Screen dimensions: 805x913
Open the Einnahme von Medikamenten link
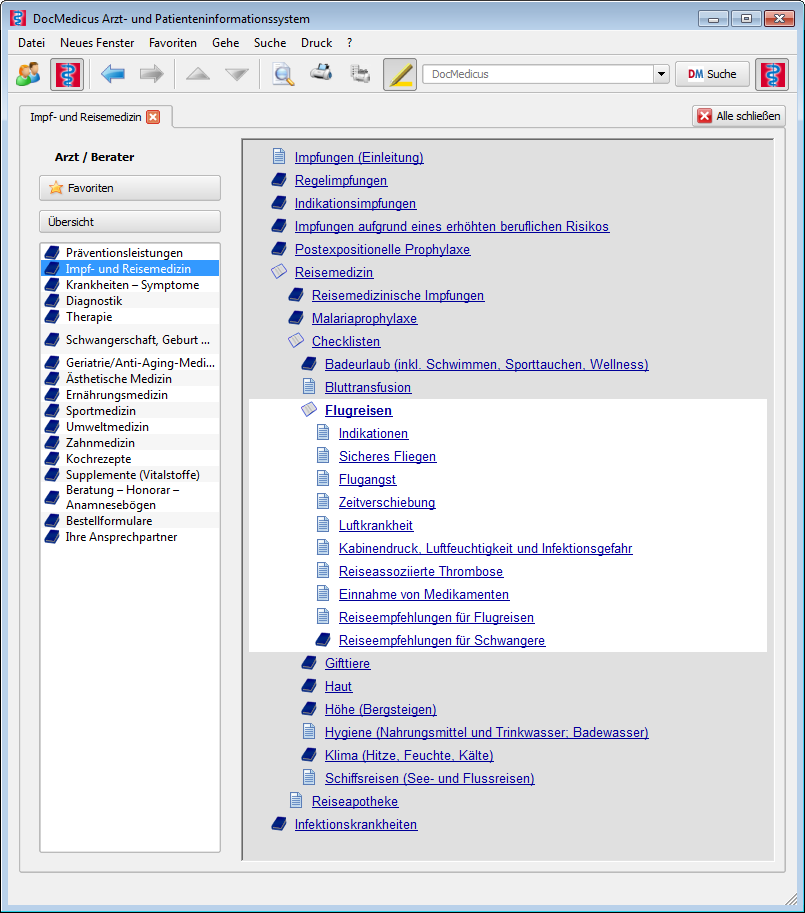[x=424, y=594]
